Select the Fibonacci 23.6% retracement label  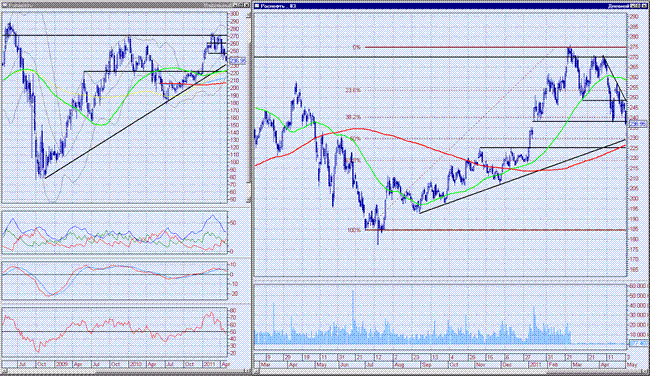353,90
